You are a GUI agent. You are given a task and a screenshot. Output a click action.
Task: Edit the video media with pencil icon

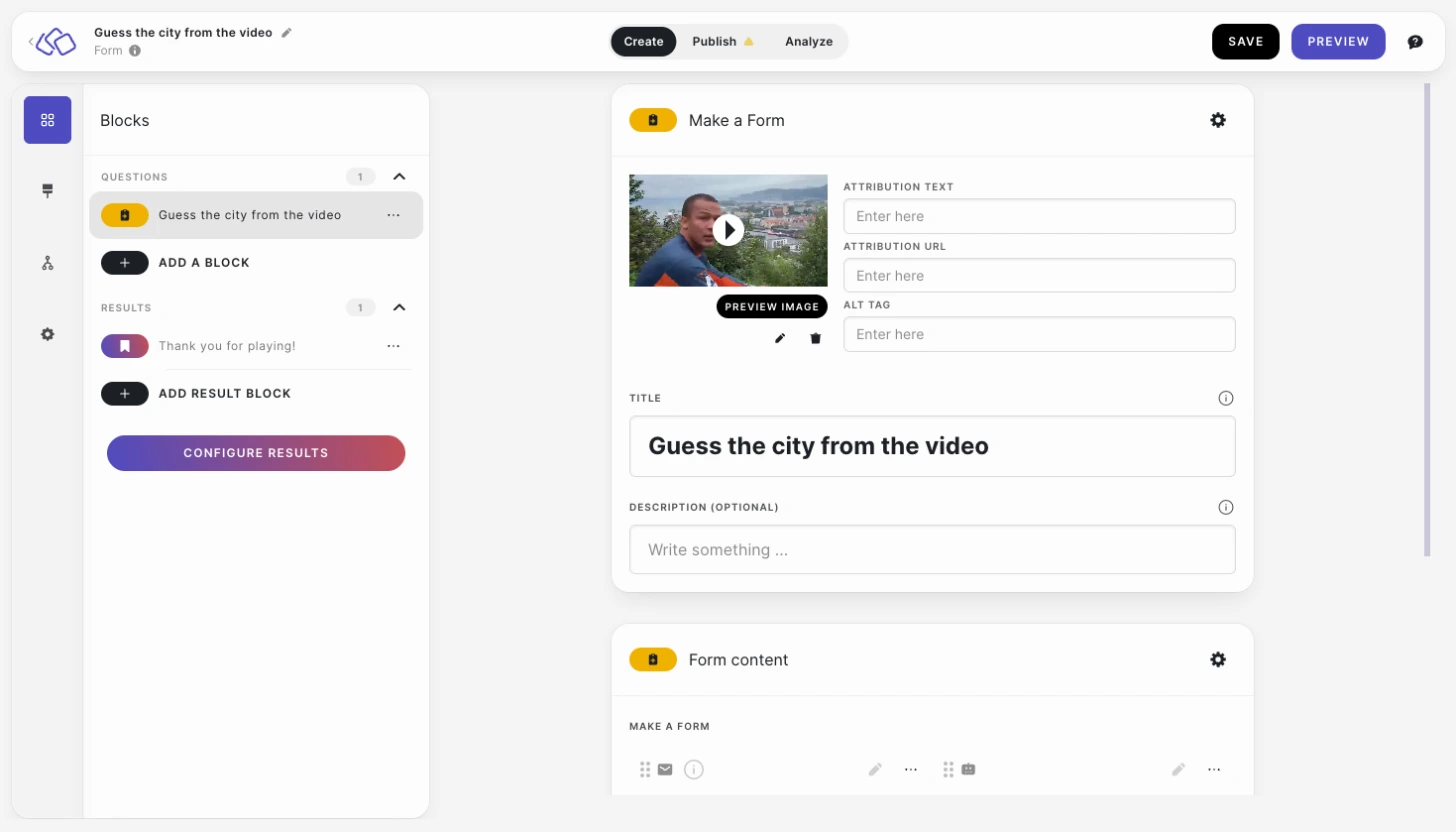point(780,338)
